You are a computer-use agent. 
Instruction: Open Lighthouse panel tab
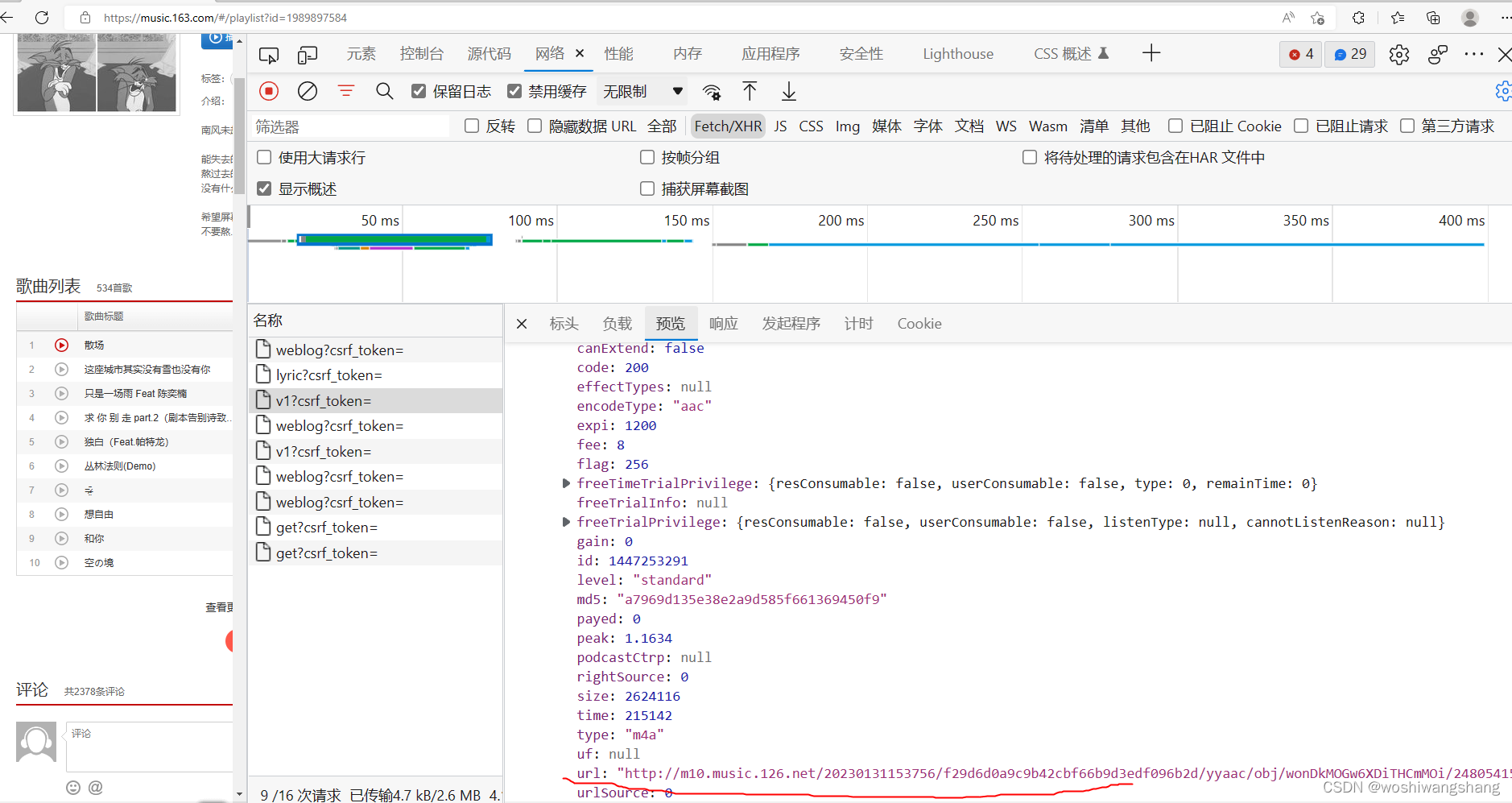[958, 54]
